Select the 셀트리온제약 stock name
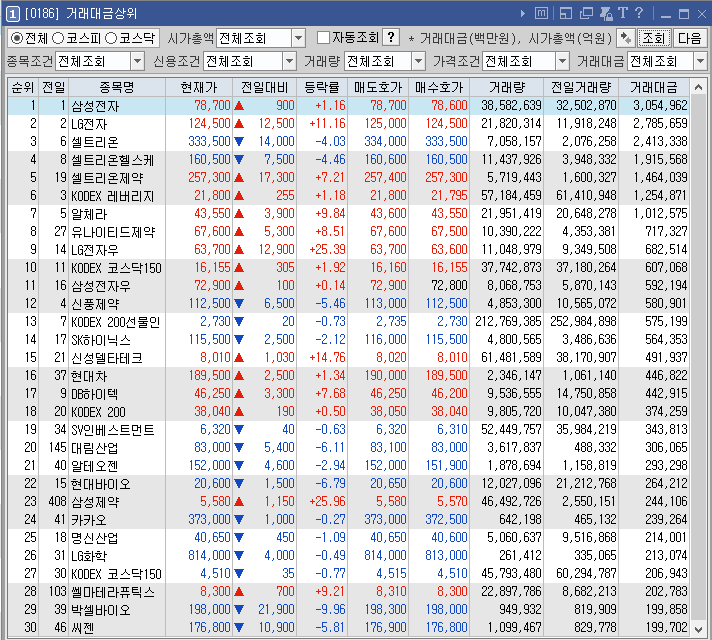The width and height of the screenshot is (712, 640). [107, 178]
